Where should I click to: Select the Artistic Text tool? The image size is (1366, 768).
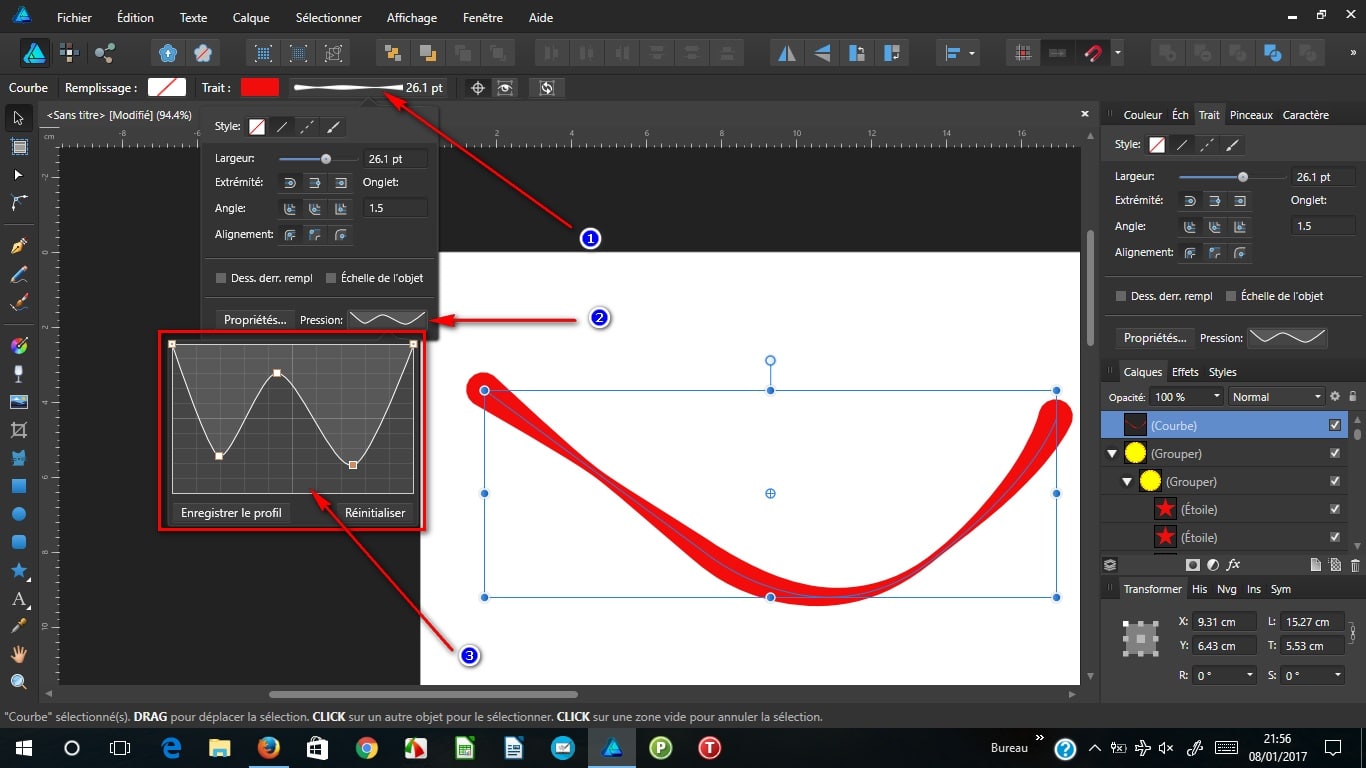pos(18,600)
